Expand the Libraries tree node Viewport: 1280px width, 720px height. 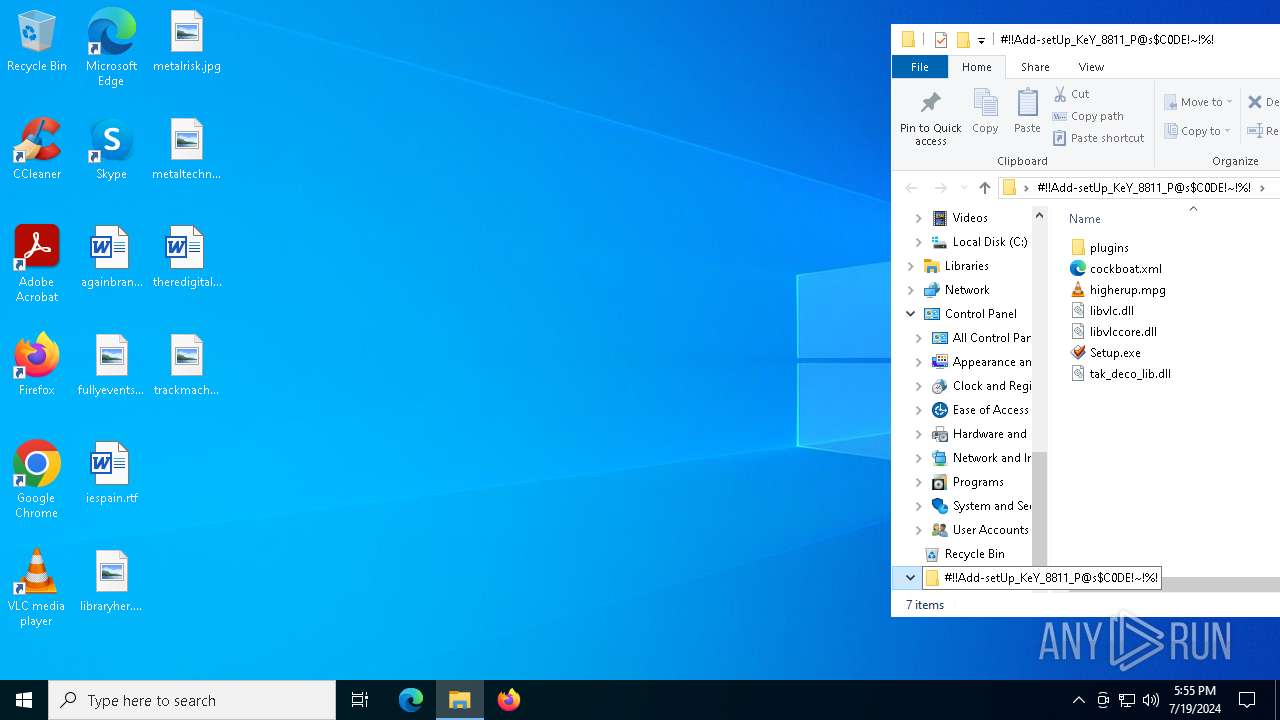pos(910,266)
